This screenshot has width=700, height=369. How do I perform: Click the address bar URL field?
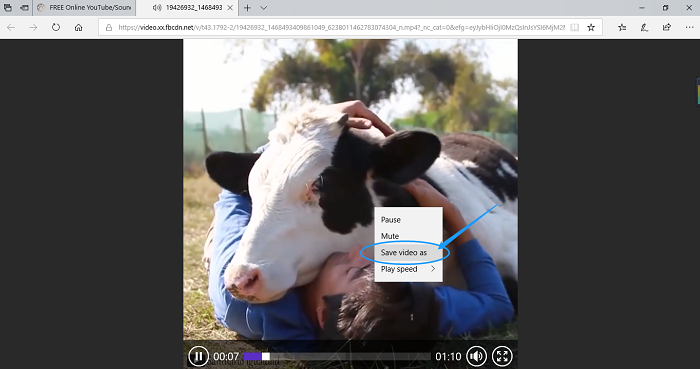(341, 27)
